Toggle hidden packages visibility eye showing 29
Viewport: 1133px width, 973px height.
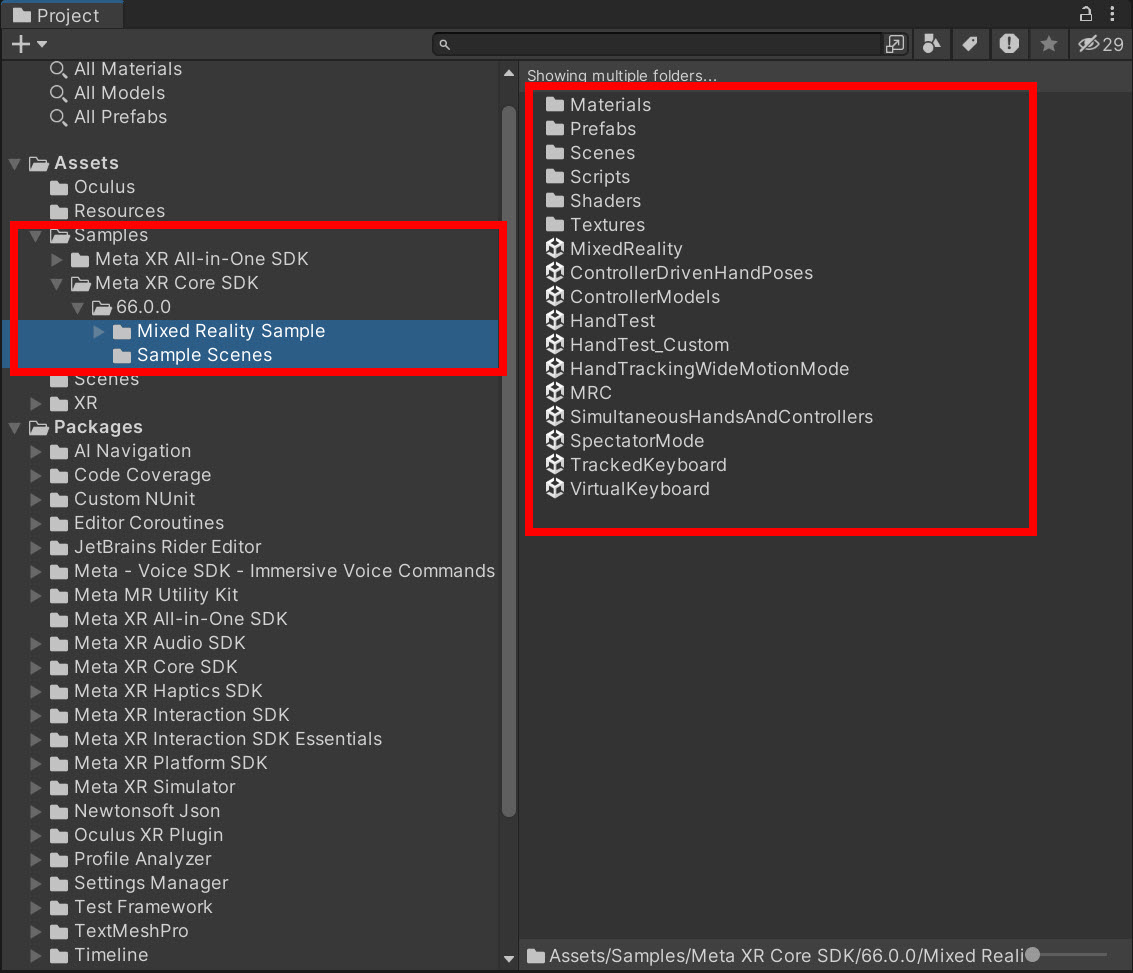1100,44
